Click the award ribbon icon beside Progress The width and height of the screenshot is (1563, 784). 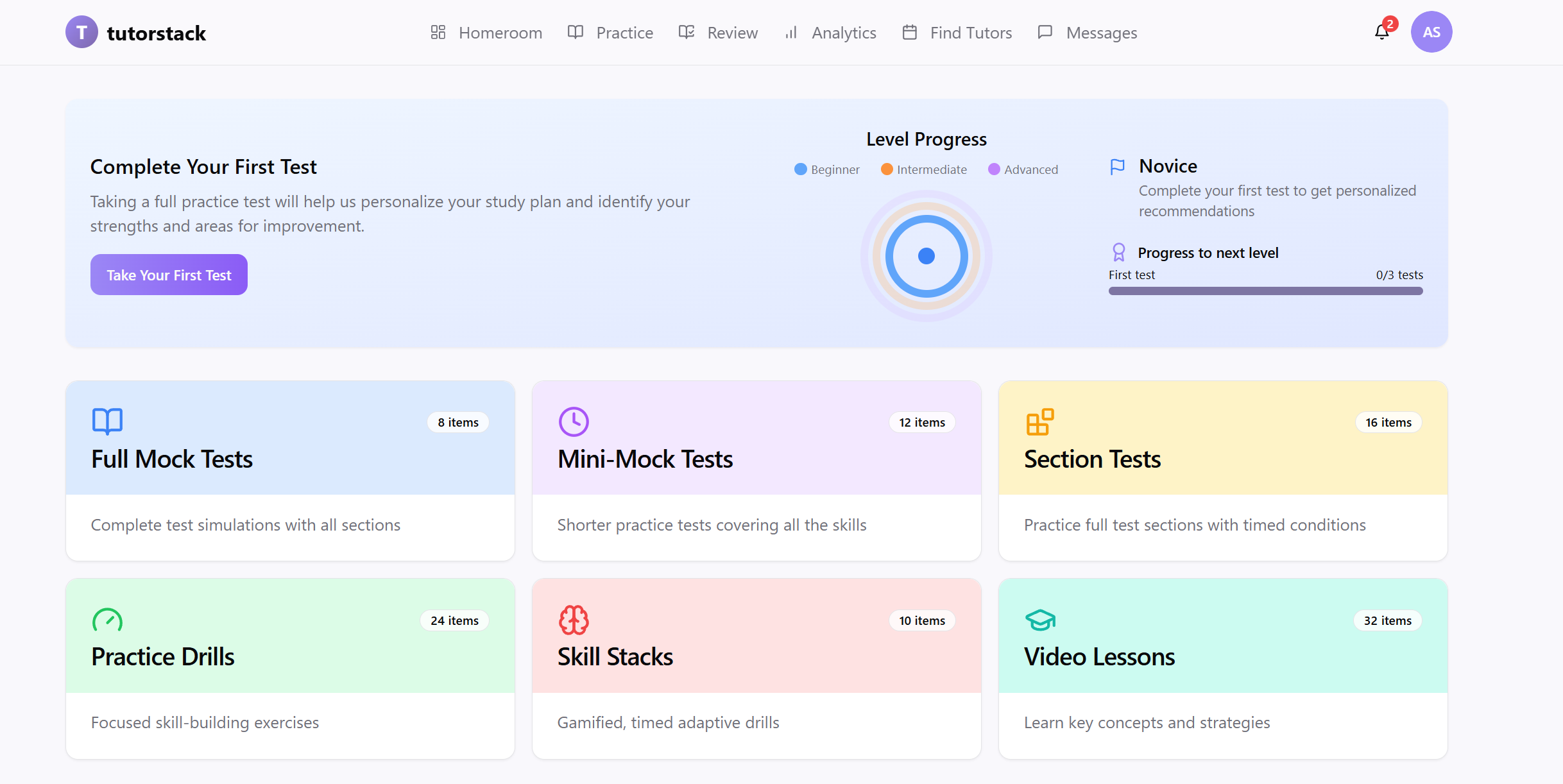pos(1118,252)
